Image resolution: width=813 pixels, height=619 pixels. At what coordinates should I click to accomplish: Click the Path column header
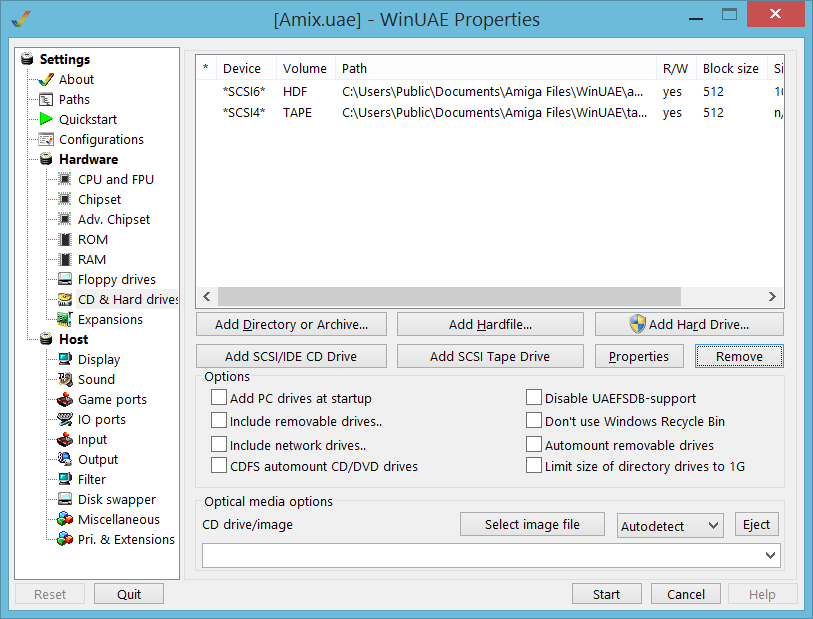pos(495,68)
